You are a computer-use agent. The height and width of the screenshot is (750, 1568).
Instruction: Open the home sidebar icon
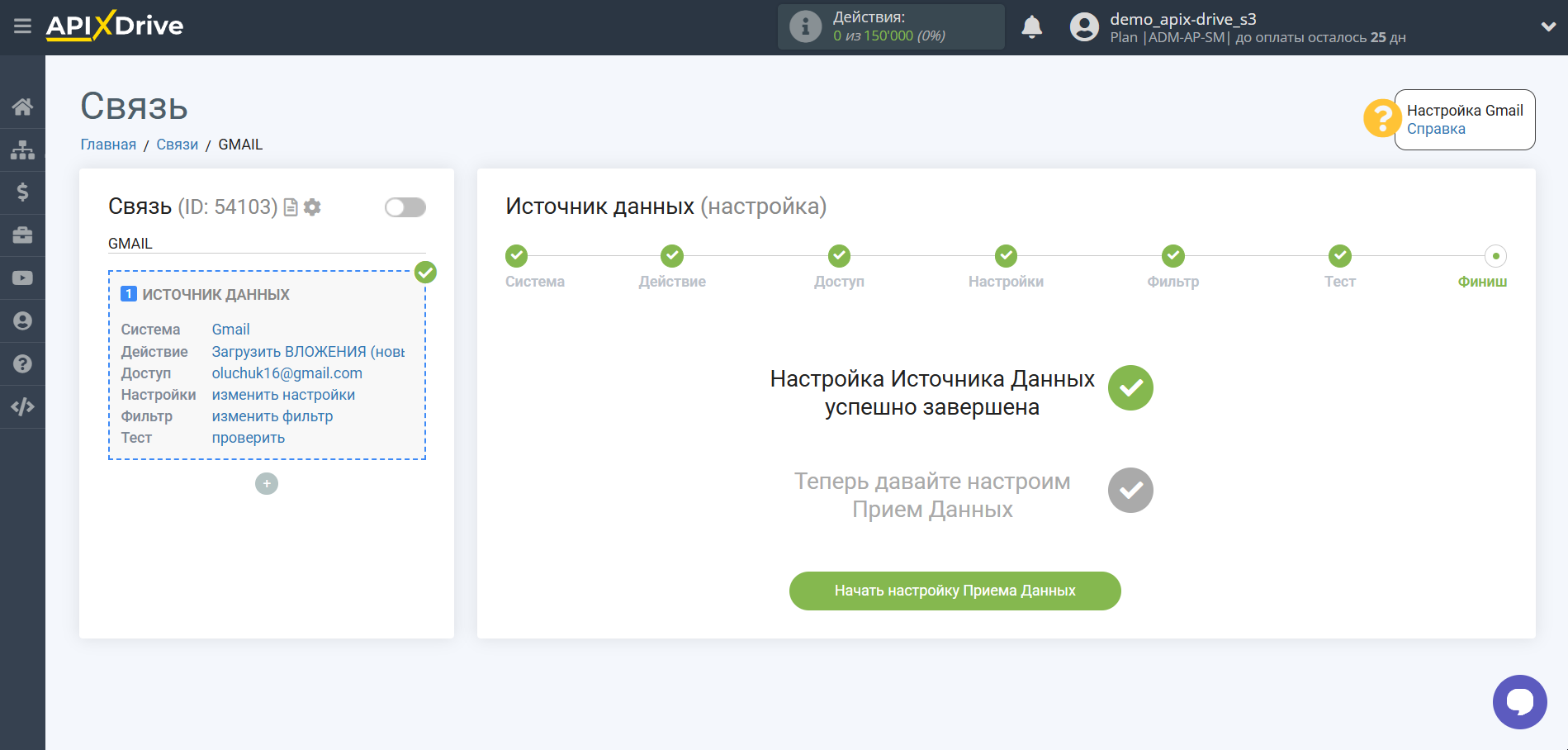click(22, 107)
